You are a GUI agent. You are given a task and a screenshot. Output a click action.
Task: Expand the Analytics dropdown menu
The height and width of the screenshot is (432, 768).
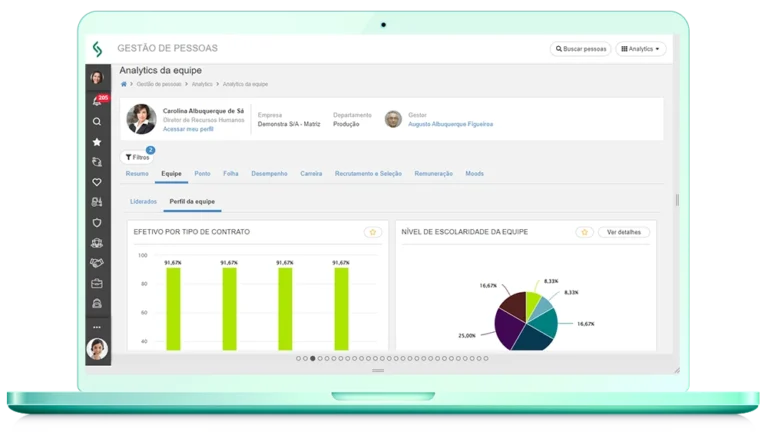pos(641,48)
